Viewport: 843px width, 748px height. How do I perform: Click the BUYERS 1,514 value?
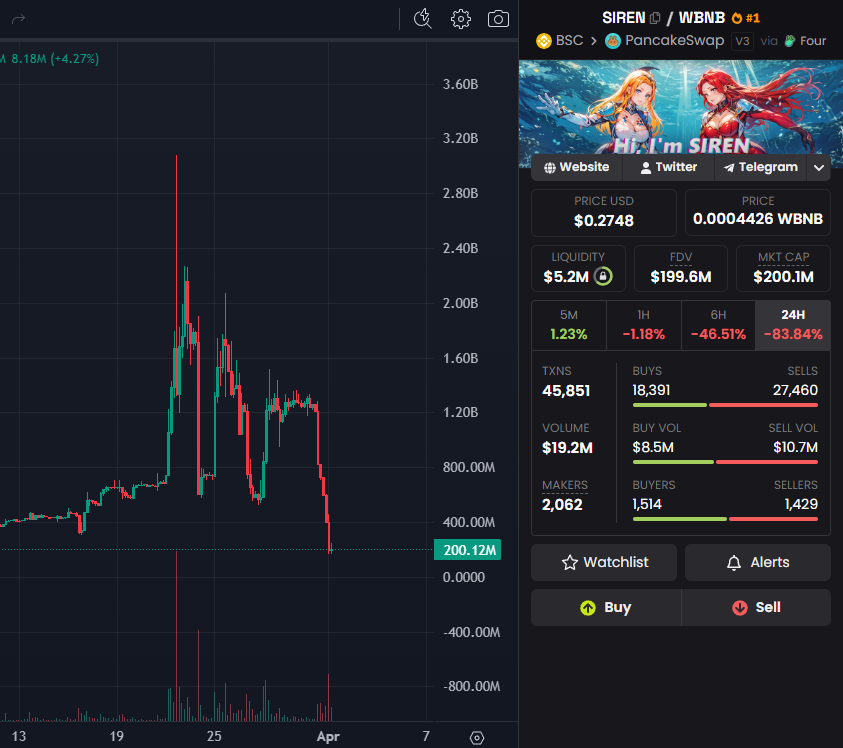point(647,504)
